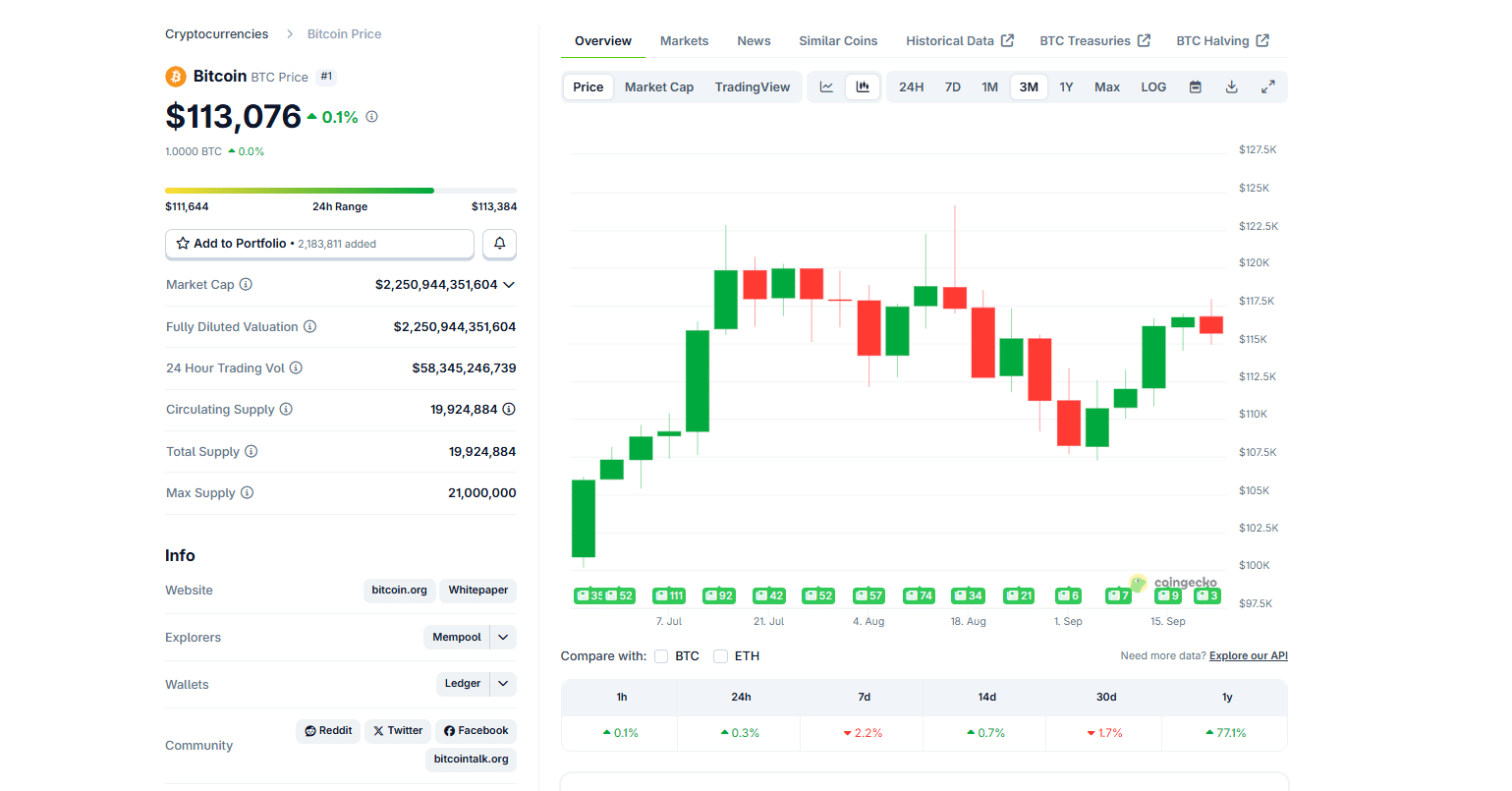Screen dimensions: 1512x791
Task: Select the candlestick chart icon
Action: pyautogui.click(x=863, y=86)
